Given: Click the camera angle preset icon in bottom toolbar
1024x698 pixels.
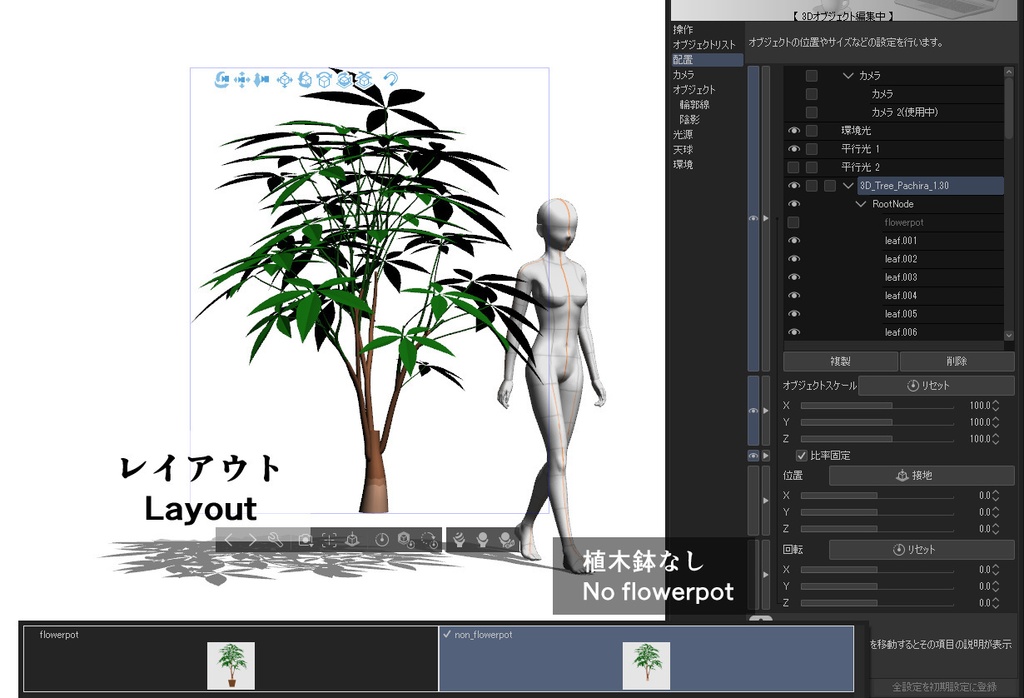Looking at the screenshot, I should [x=306, y=540].
